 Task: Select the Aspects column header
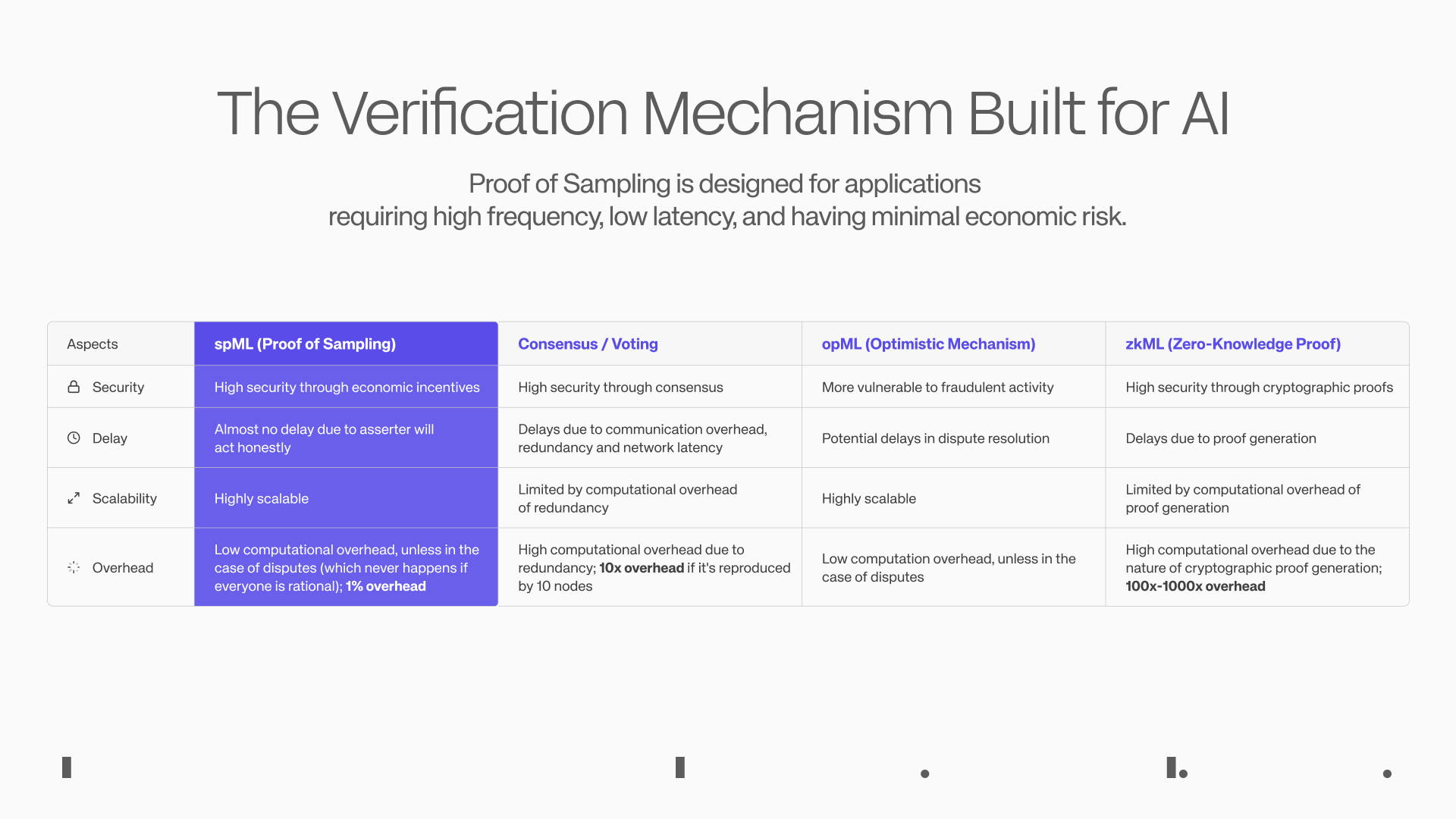[92, 343]
